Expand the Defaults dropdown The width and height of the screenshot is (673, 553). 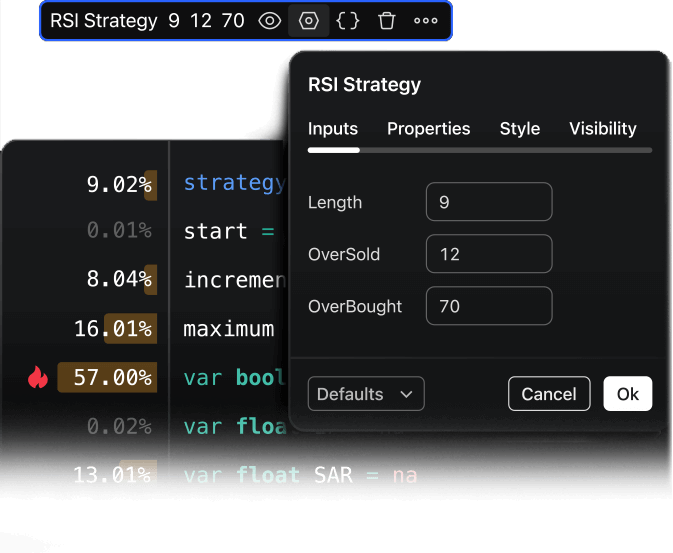366,394
